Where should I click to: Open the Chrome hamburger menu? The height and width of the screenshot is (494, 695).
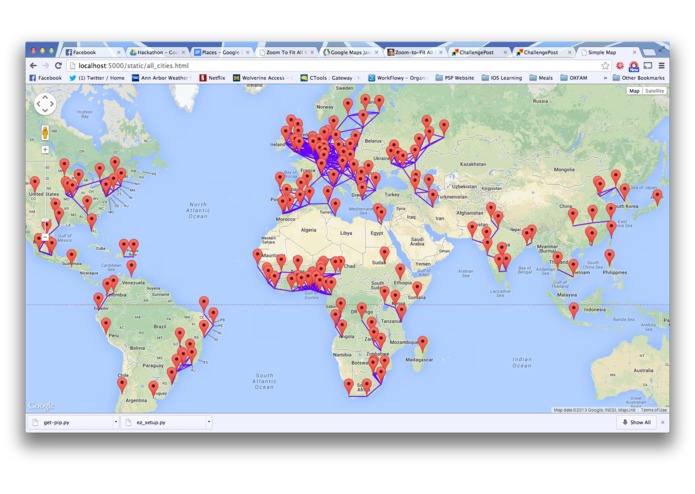(661, 66)
